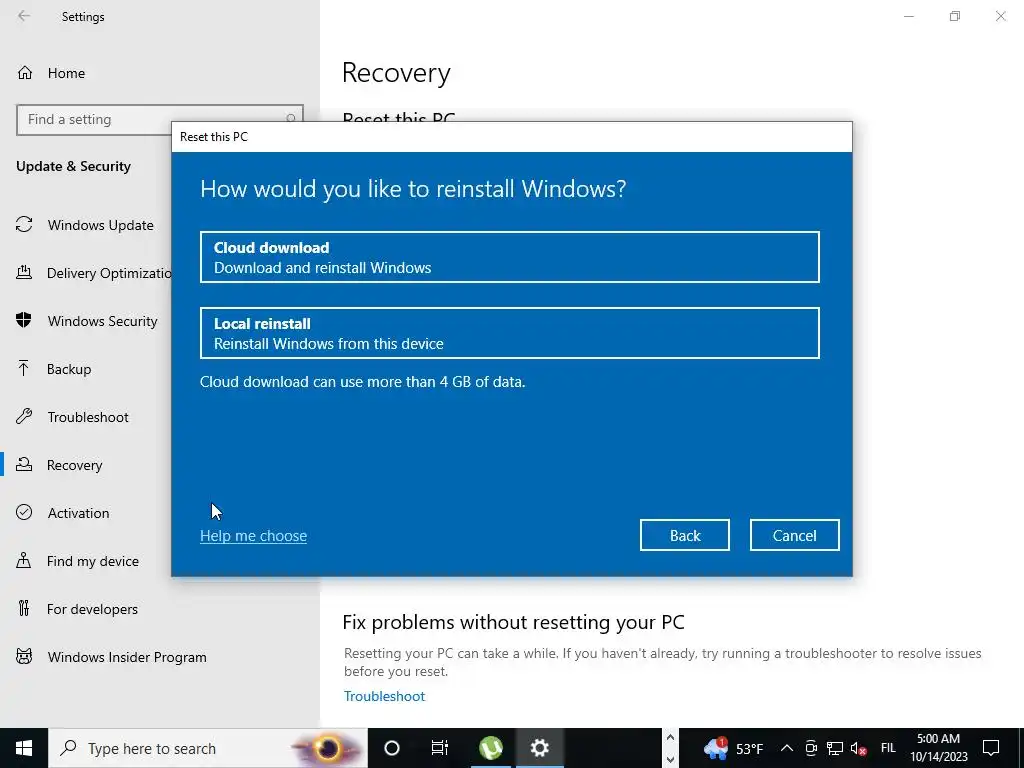Click the Recovery icon in the sidebar
The height and width of the screenshot is (768, 1024).
(24, 464)
